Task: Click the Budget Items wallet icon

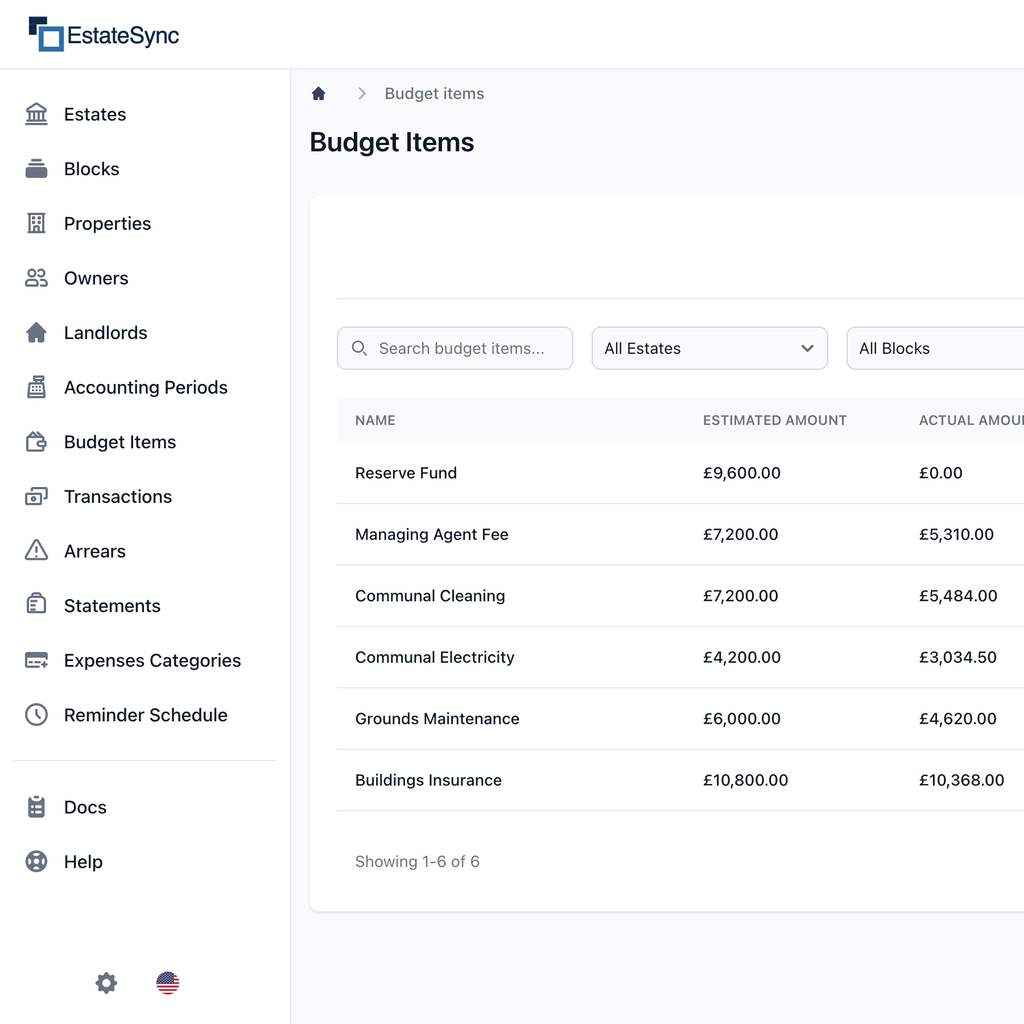Action: [x=37, y=442]
